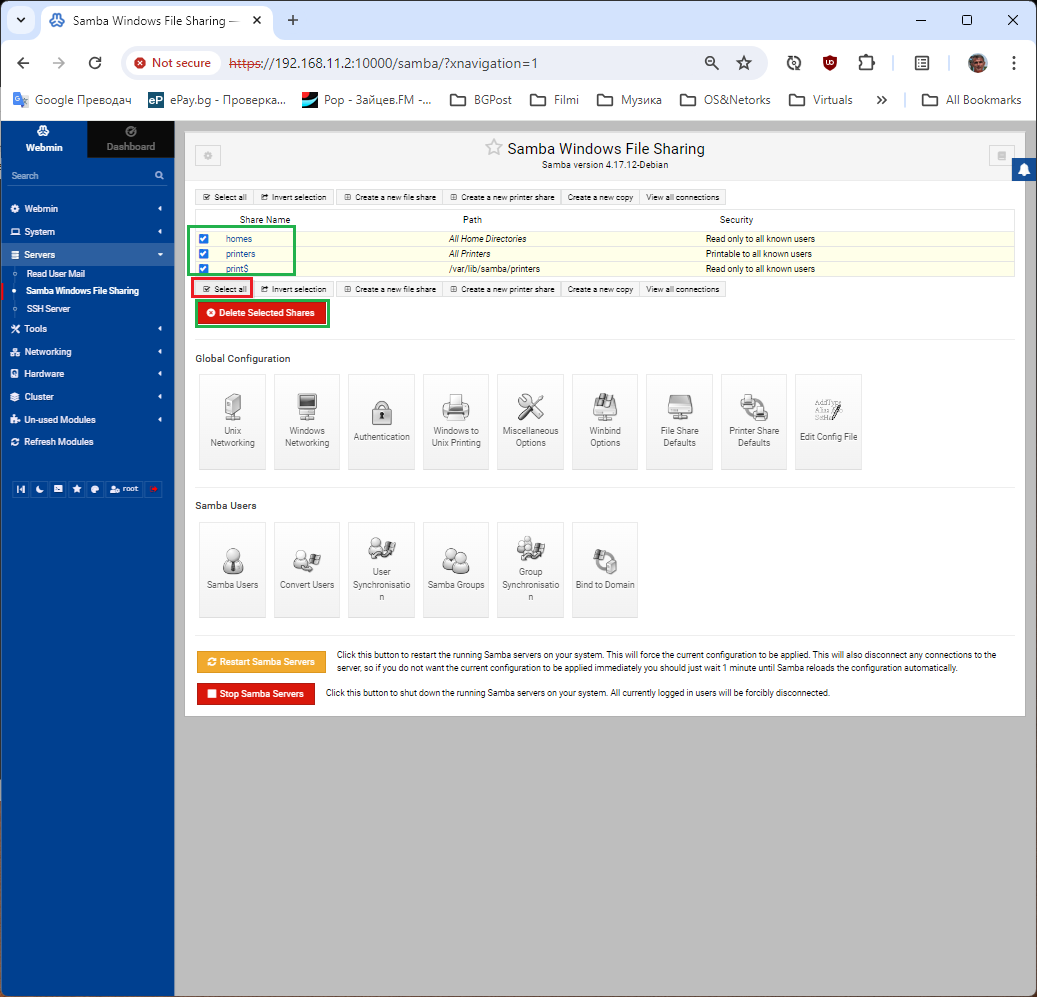Click the uBlock Origin shield extension icon

[829, 63]
